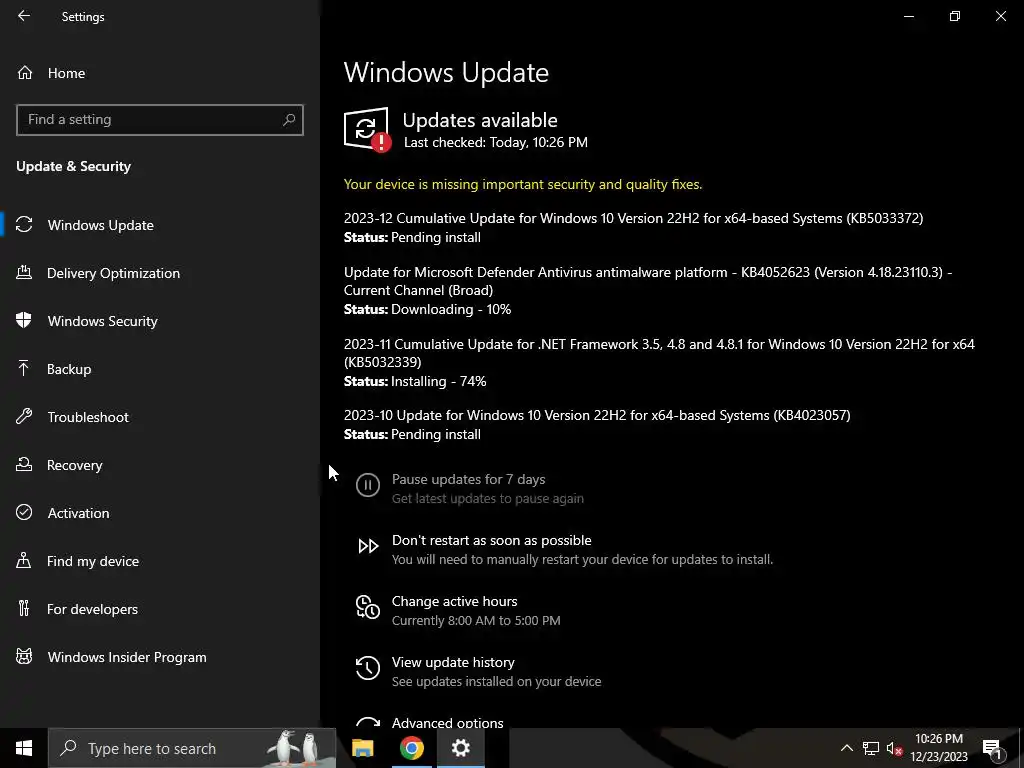The height and width of the screenshot is (768, 1024).
Task: Click the back arrow in Settings
Action: pos(24,16)
